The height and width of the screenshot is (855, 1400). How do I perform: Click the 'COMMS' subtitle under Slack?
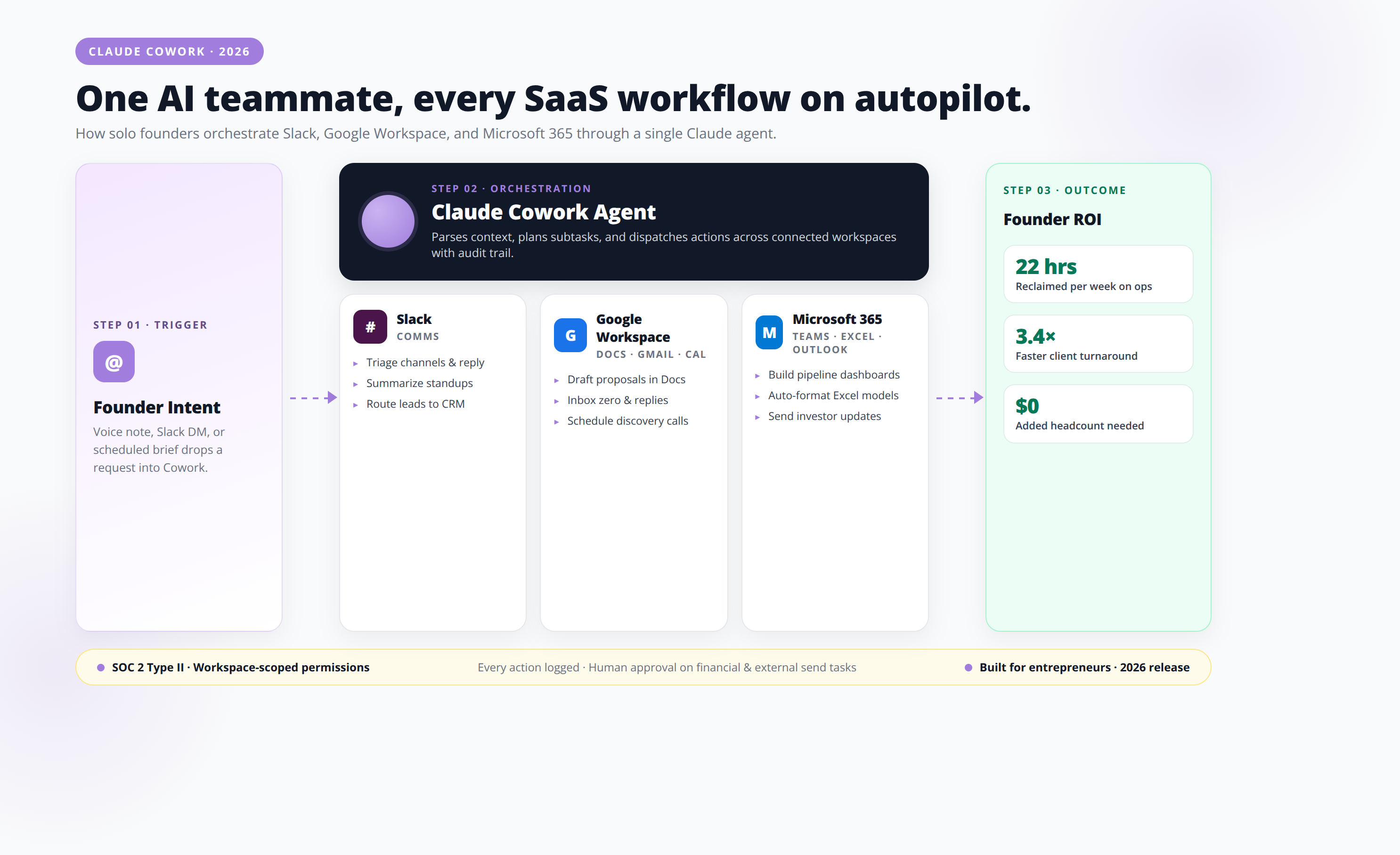click(x=418, y=336)
